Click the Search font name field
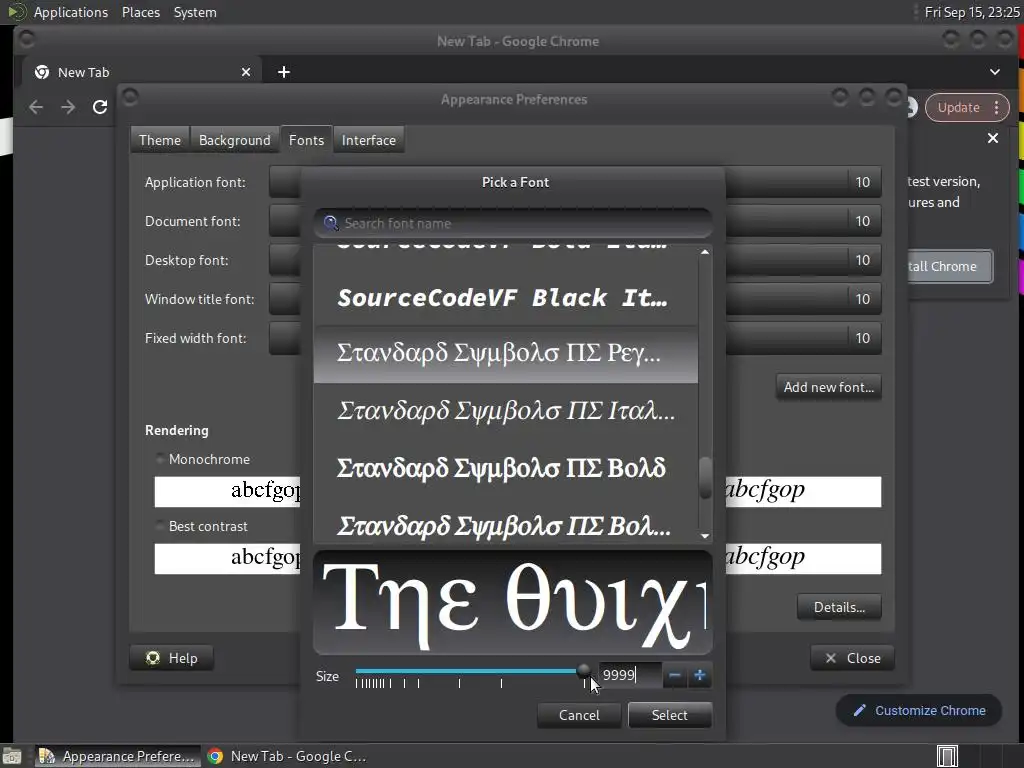Screen dimensions: 1024x768 pos(513,223)
